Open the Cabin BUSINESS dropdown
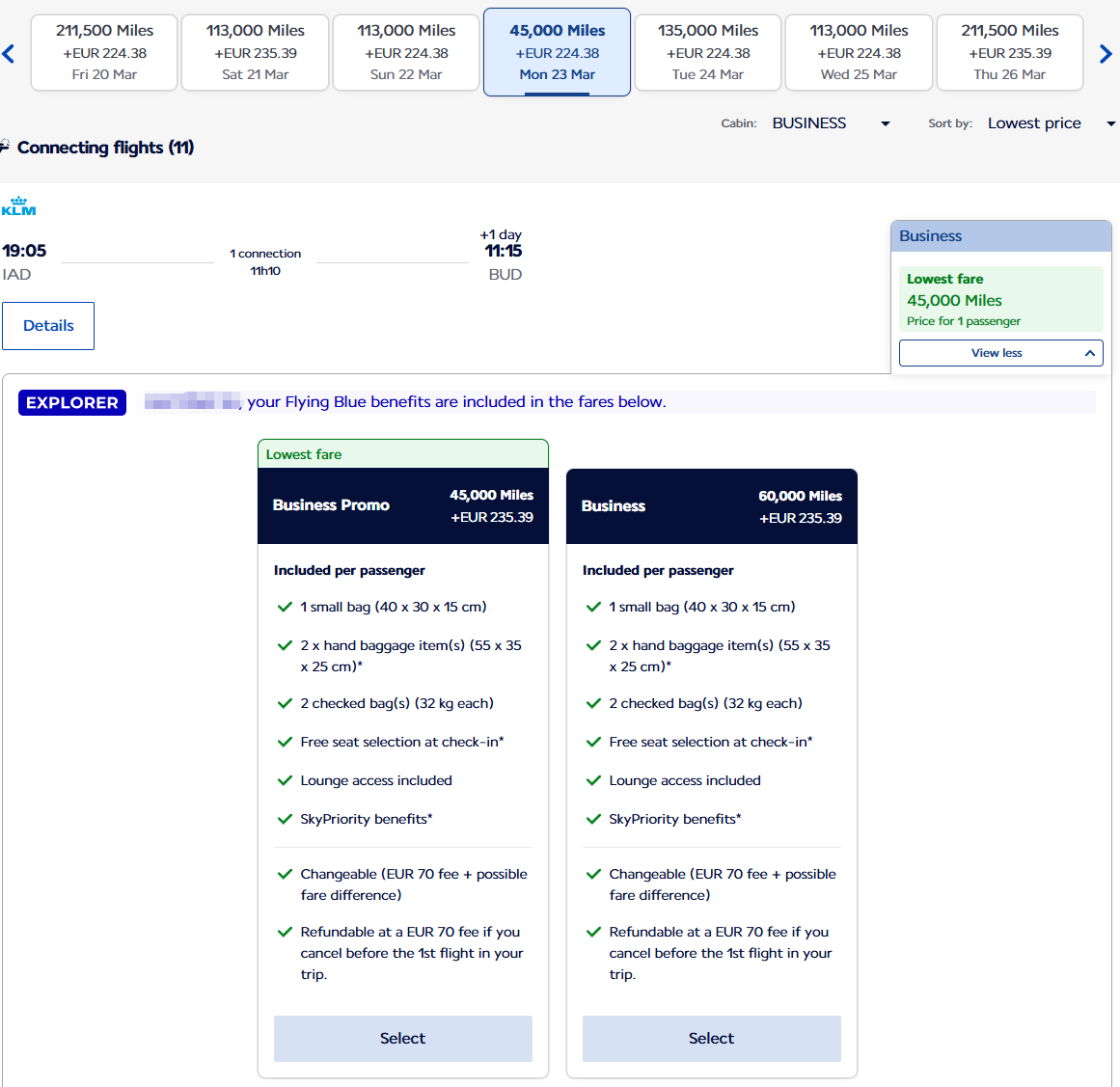Screen dimensions: 1120x1087 point(830,123)
